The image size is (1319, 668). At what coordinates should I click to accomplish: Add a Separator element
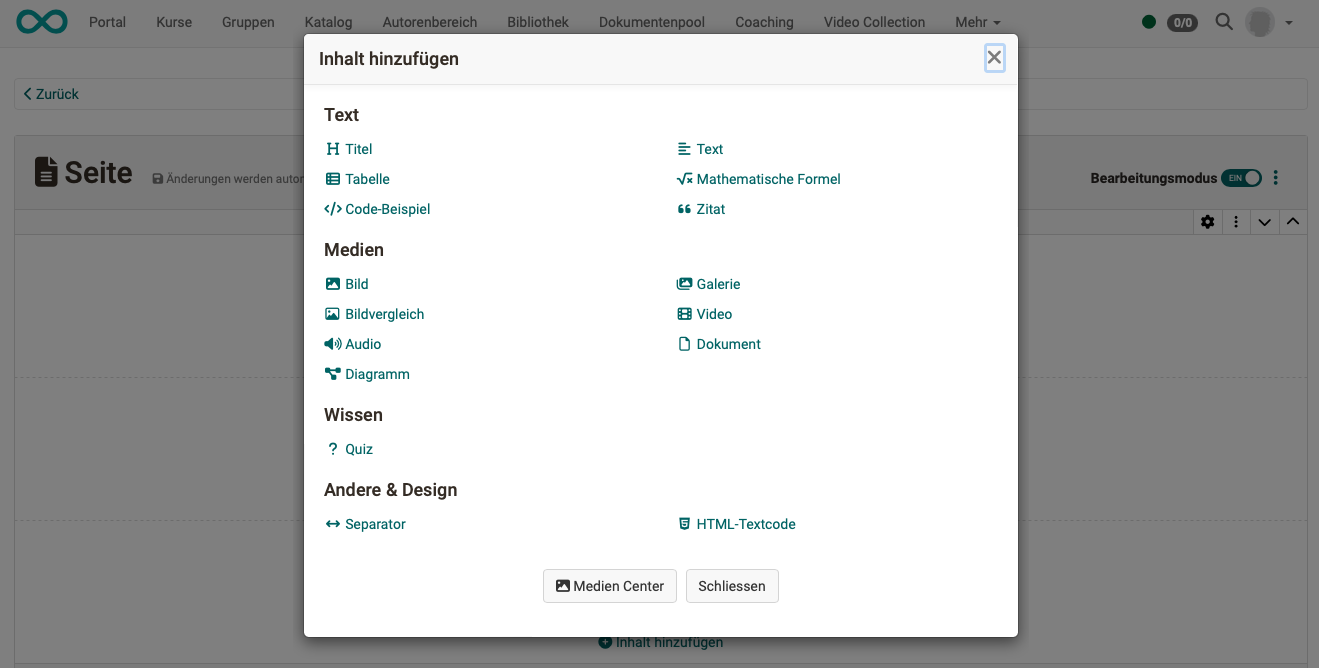374,524
